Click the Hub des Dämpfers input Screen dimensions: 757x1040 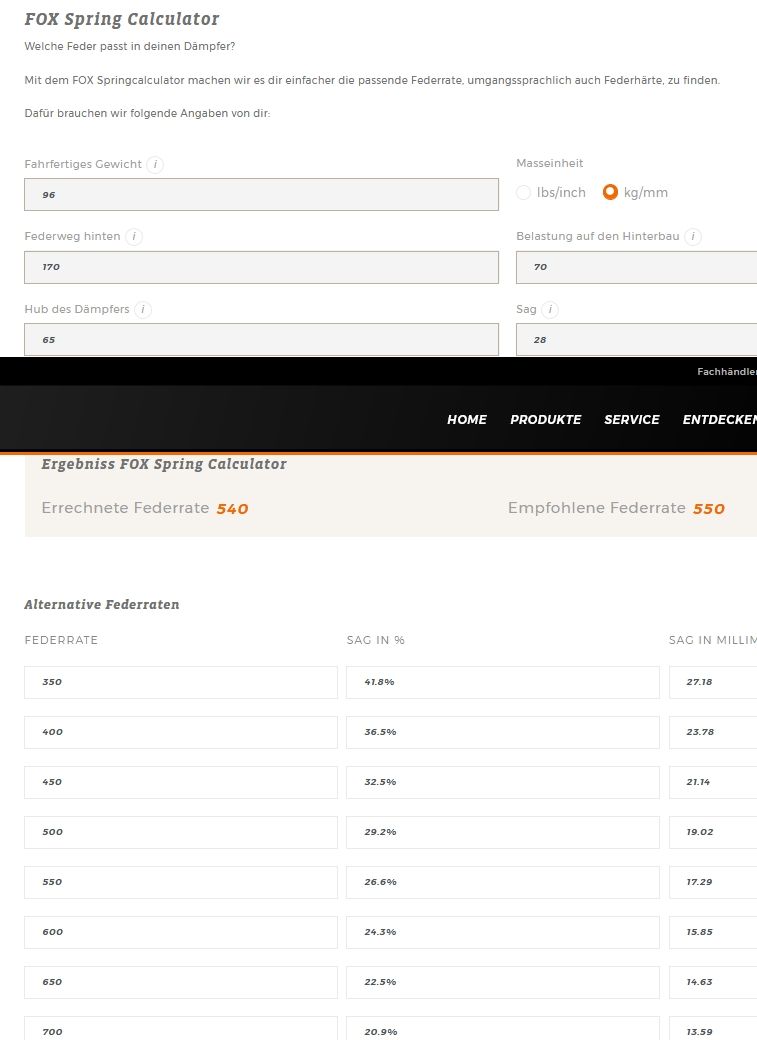(261, 340)
